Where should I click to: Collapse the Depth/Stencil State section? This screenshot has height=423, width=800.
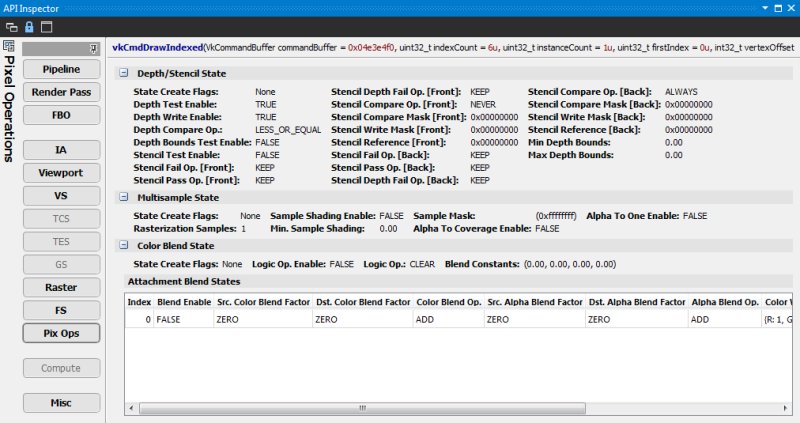click(123, 73)
